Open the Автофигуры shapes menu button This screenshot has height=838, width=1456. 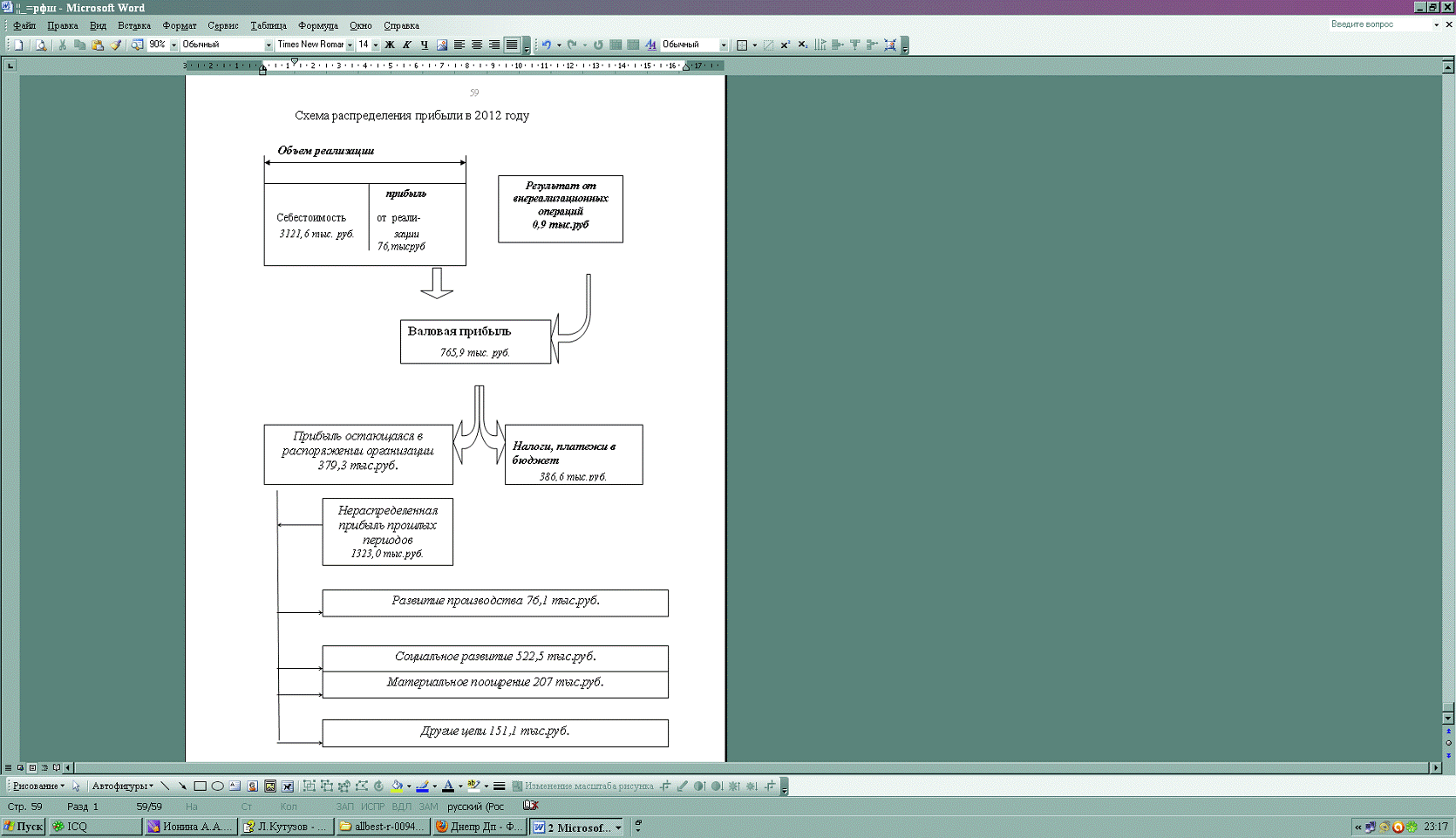[122, 786]
